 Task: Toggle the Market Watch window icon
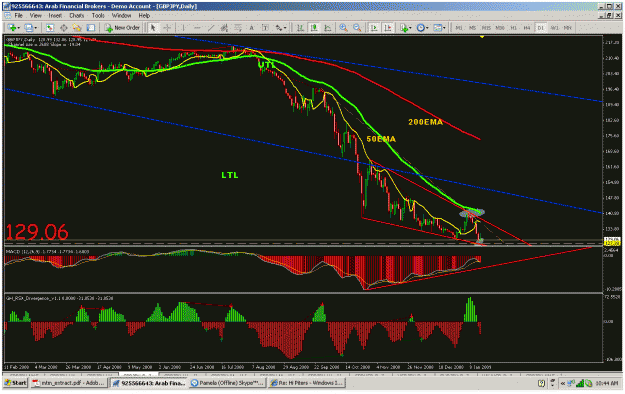coord(49,28)
